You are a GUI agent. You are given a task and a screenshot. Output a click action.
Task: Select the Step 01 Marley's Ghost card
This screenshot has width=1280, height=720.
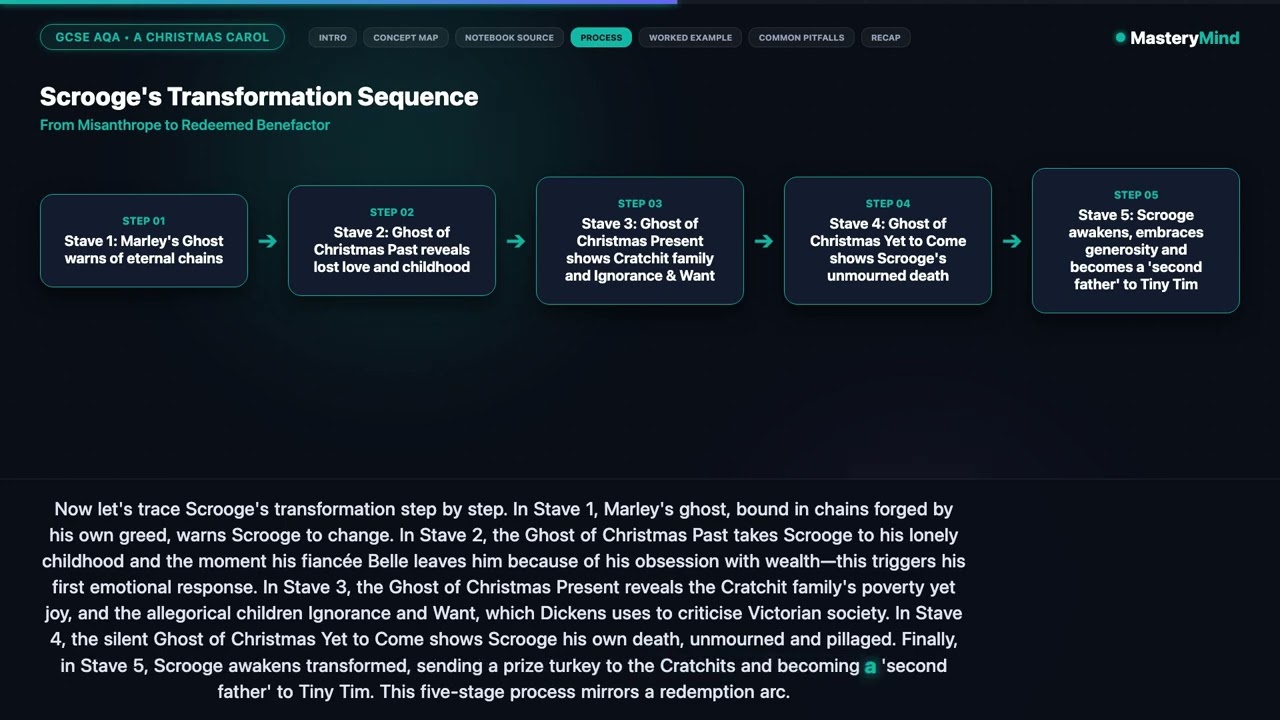(144, 241)
